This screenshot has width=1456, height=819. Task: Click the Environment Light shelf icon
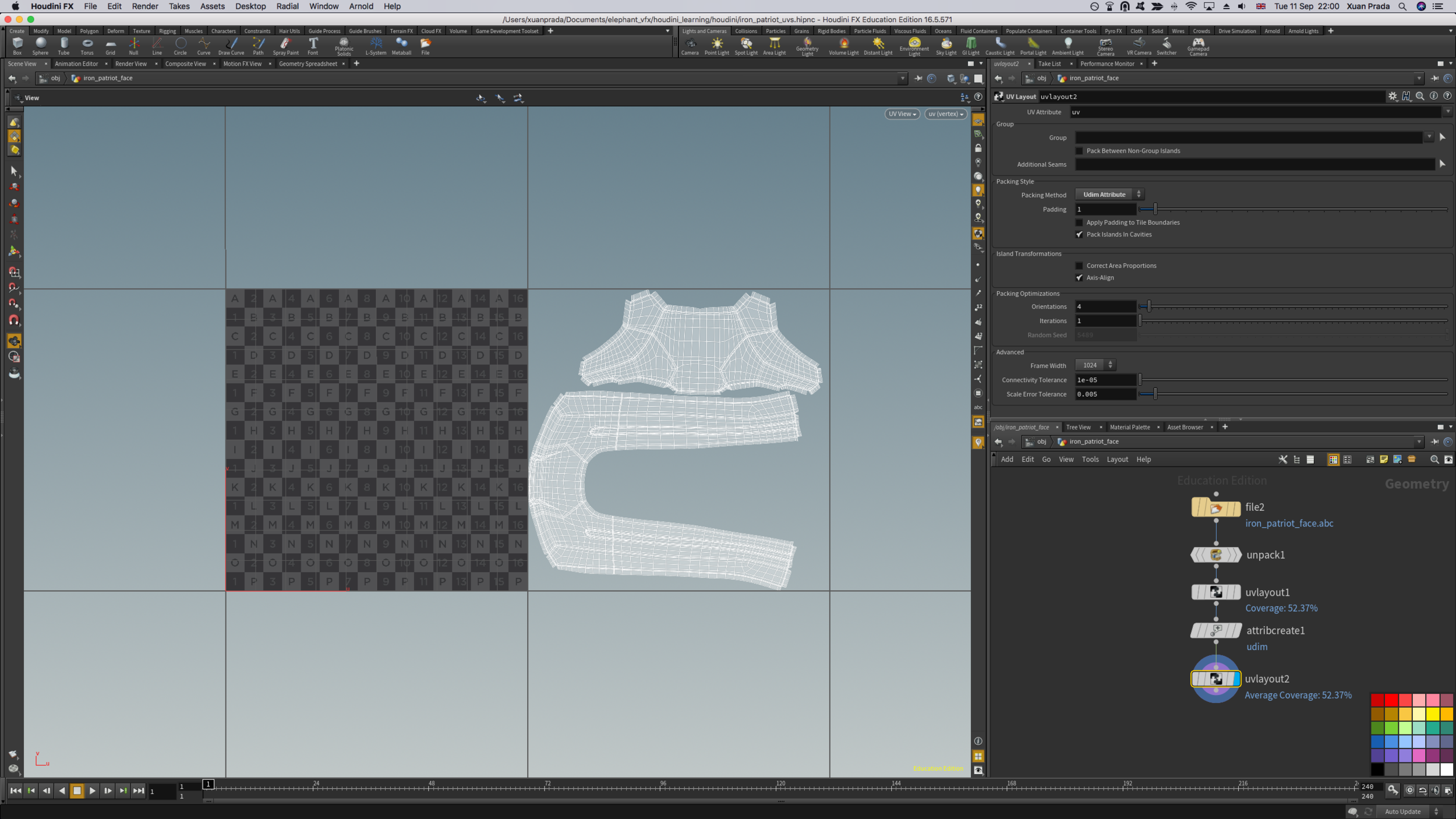(x=914, y=45)
